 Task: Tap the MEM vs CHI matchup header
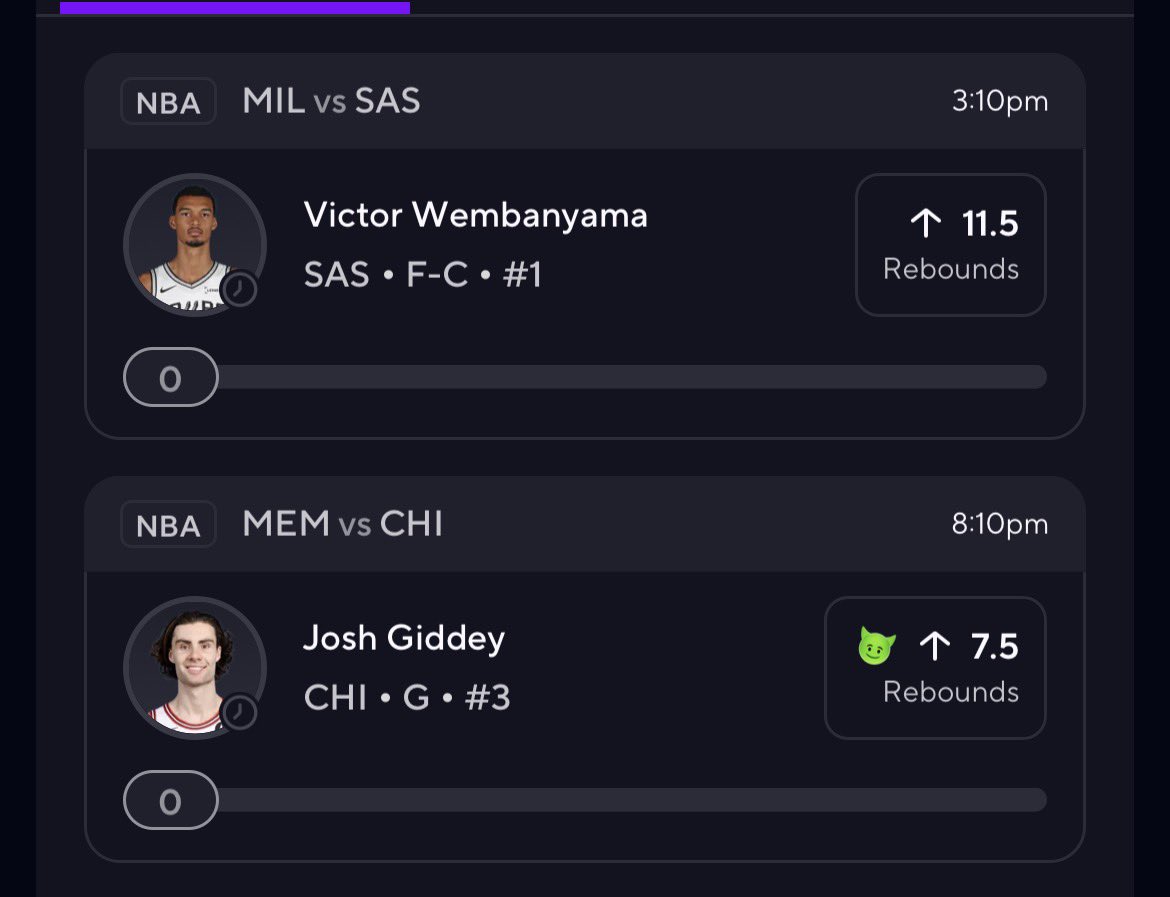point(342,524)
